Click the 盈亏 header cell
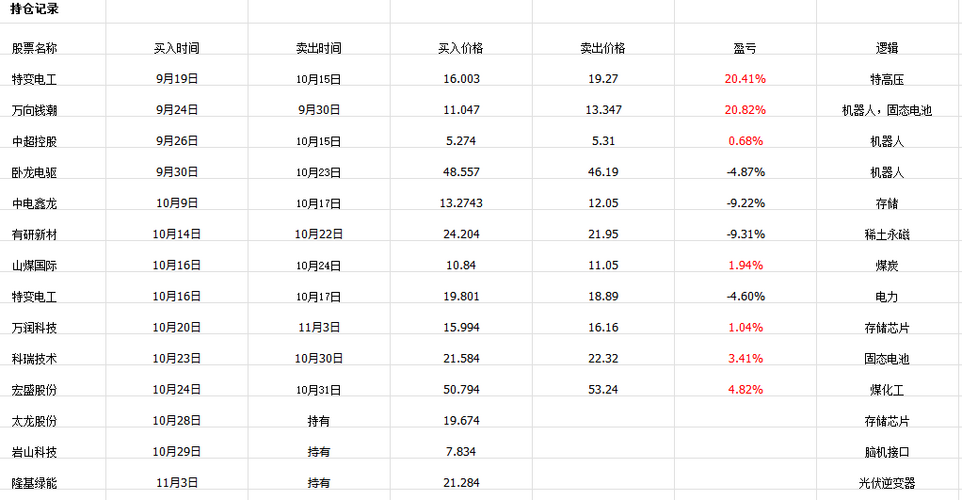962x500 pixels. pos(744,48)
